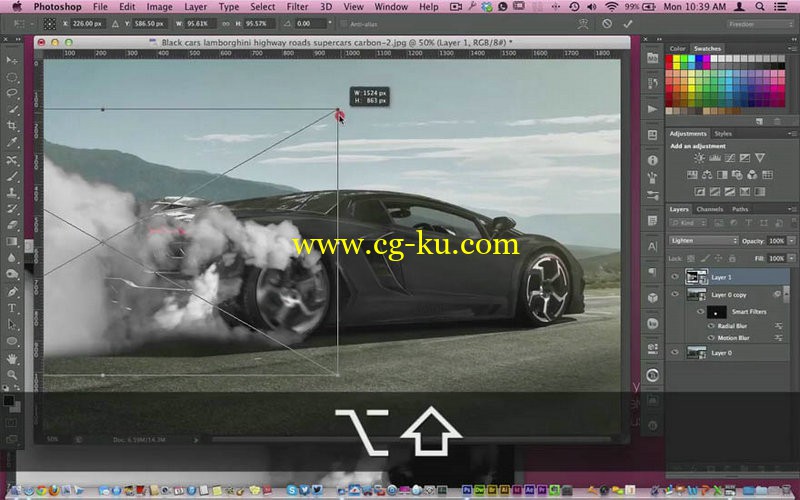This screenshot has height=500, width=800.
Task: Open the Window menu
Action: [391, 7]
